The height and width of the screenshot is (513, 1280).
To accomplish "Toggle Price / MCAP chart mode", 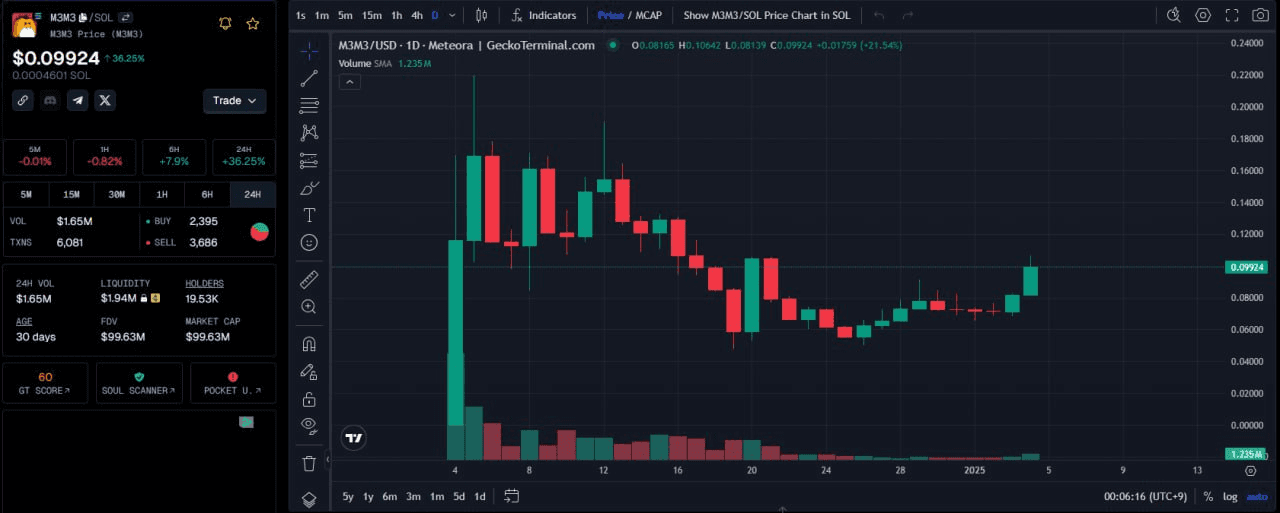I will (x=628, y=15).
